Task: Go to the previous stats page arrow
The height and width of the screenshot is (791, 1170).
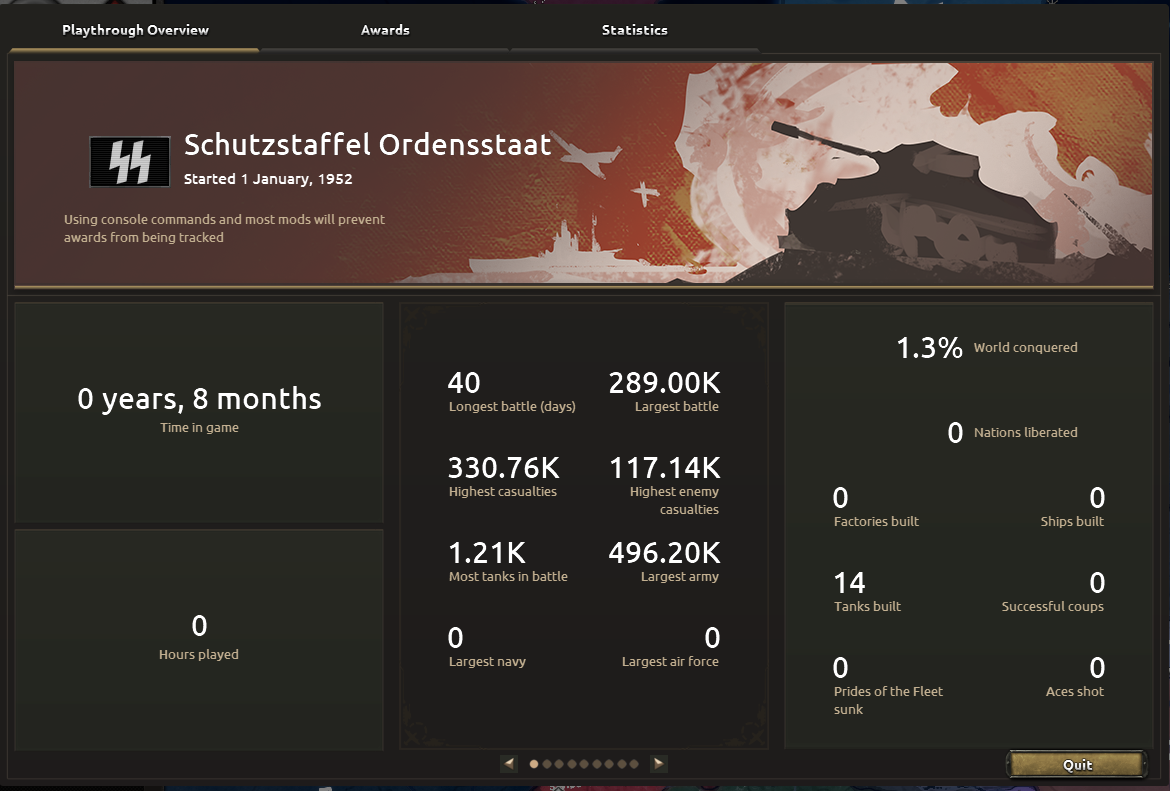Action: pos(509,763)
